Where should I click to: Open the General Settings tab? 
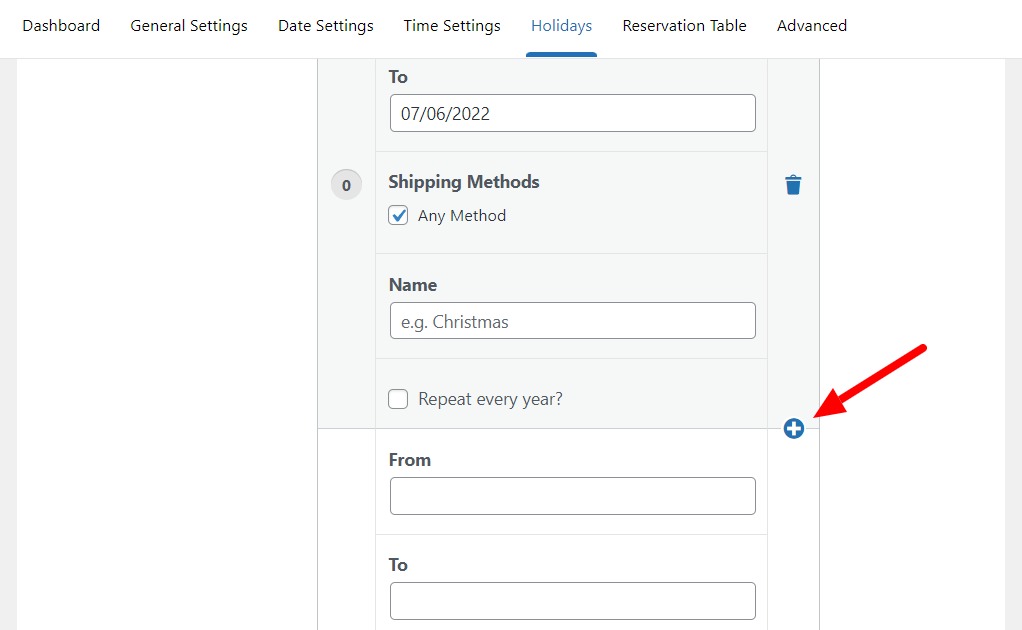tap(188, 26)
